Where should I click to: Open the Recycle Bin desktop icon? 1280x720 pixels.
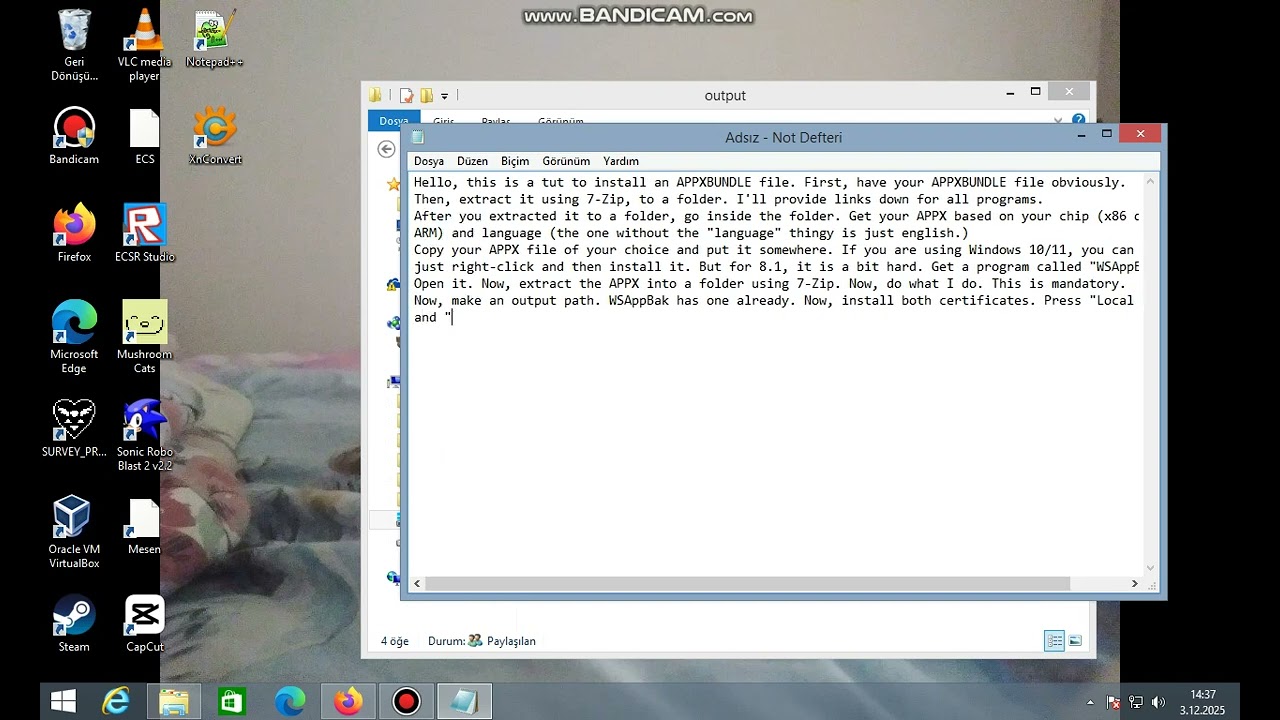74,45
